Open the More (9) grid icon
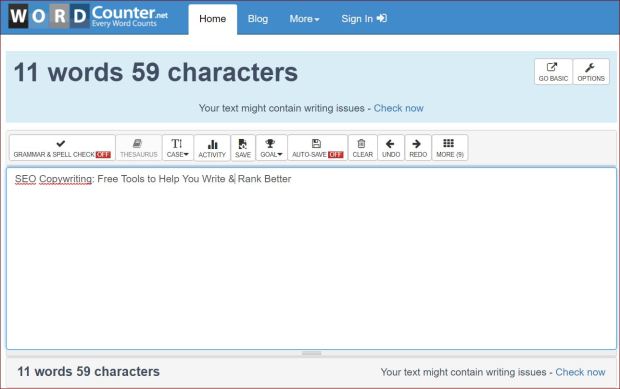 pyautogui.click(x=448, y=143)
